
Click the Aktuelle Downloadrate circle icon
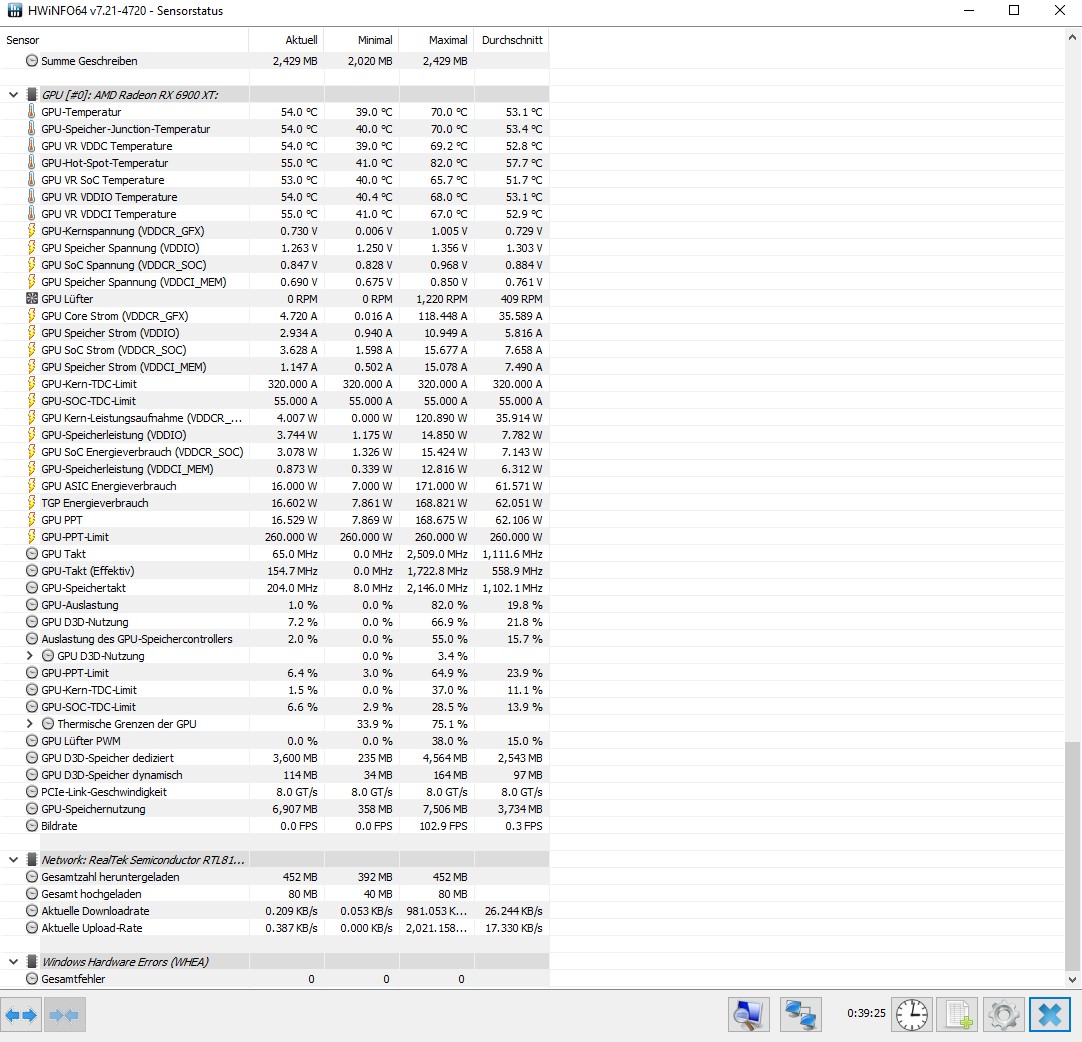tap(32, 911)
